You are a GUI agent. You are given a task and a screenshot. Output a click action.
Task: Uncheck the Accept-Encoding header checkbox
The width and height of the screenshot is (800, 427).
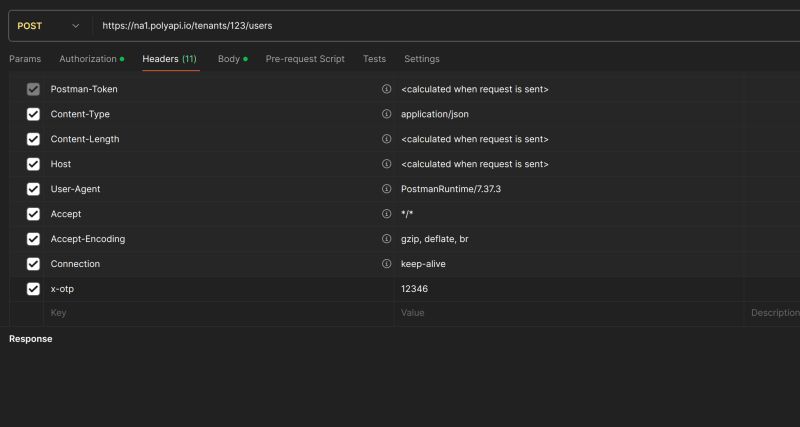33,239
